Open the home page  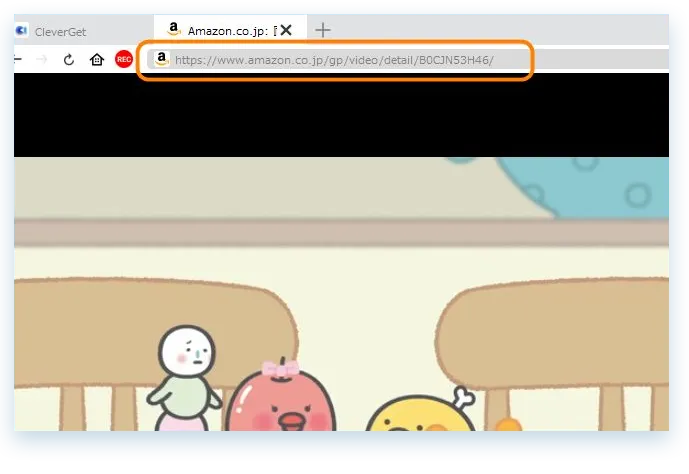(x=97, y=59)
